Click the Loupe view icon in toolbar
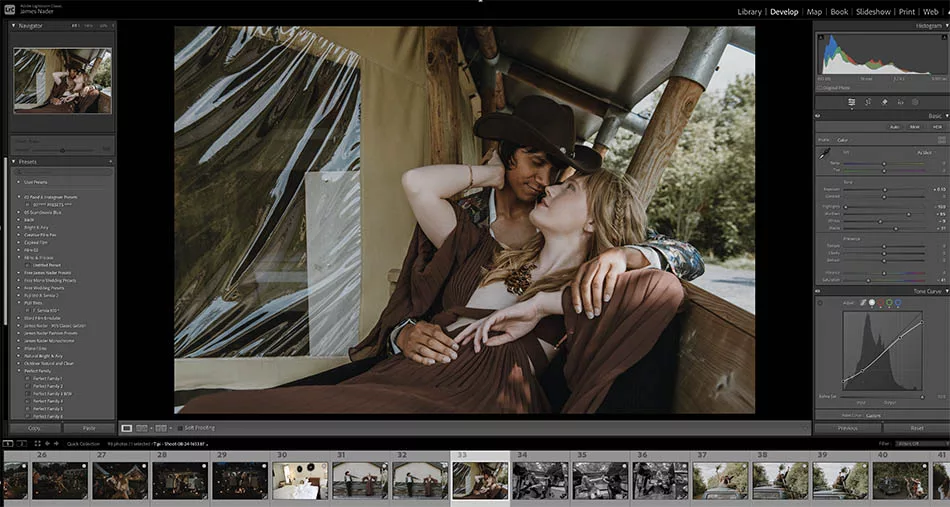The image size is (950, 507). pyautogui.click(x=127, y=428)
